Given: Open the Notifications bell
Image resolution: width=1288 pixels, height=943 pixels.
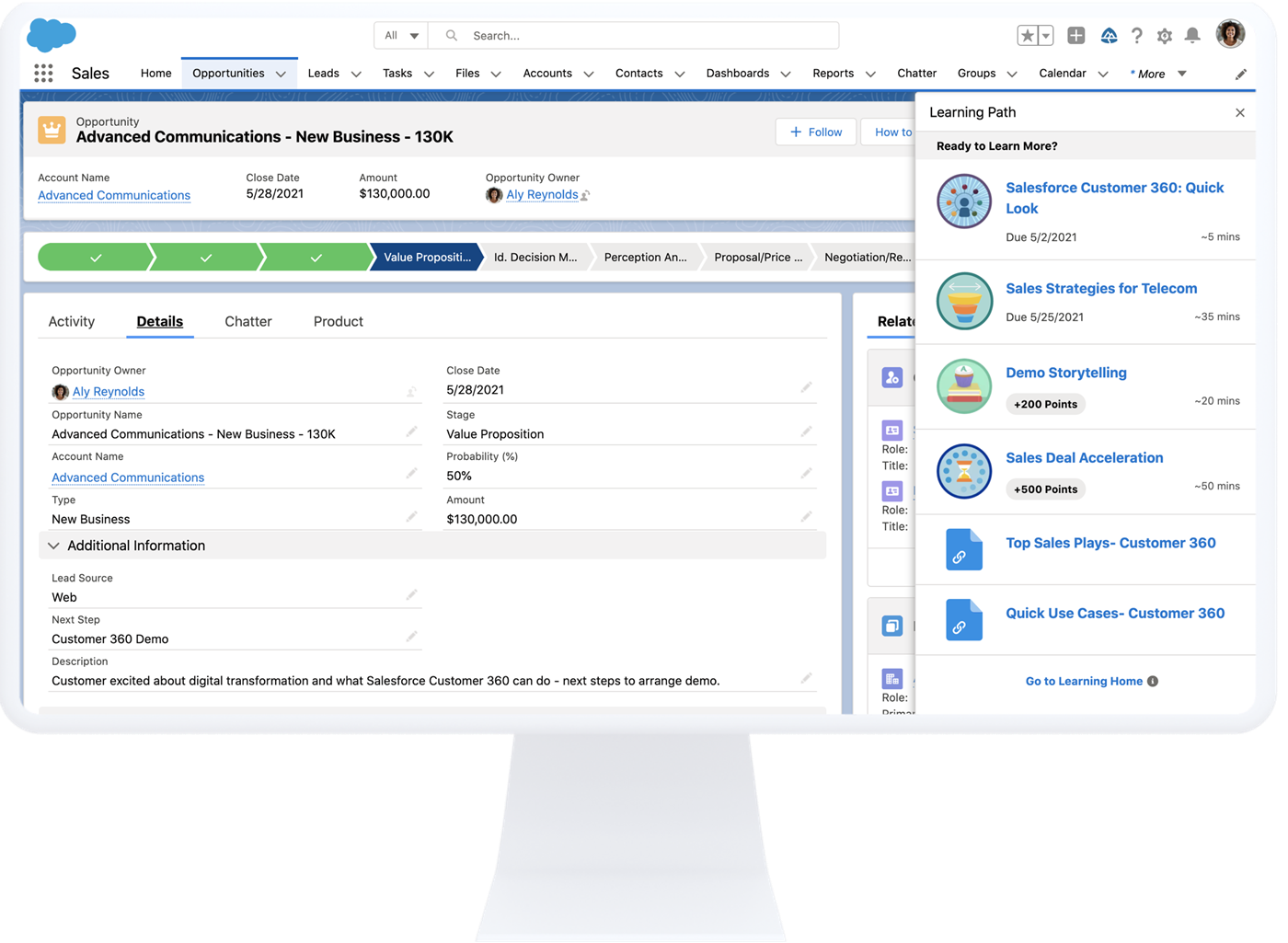Looking at the screenshot, I should pyautogui.click(x=1192, y=36).
